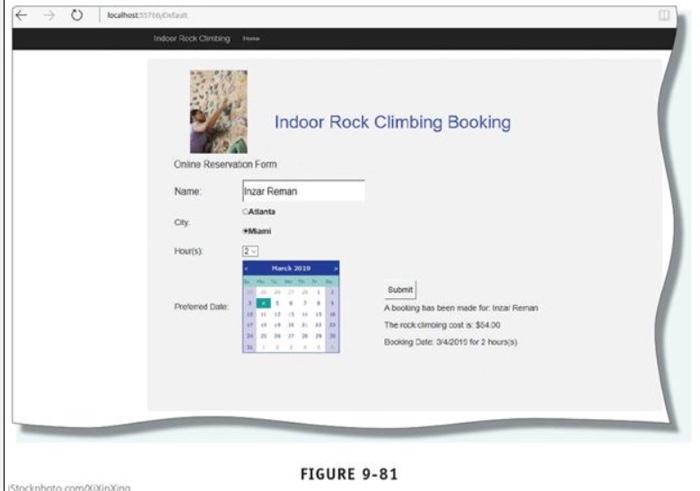Open the reading view icon in address bar

click(x=664, y=15)
